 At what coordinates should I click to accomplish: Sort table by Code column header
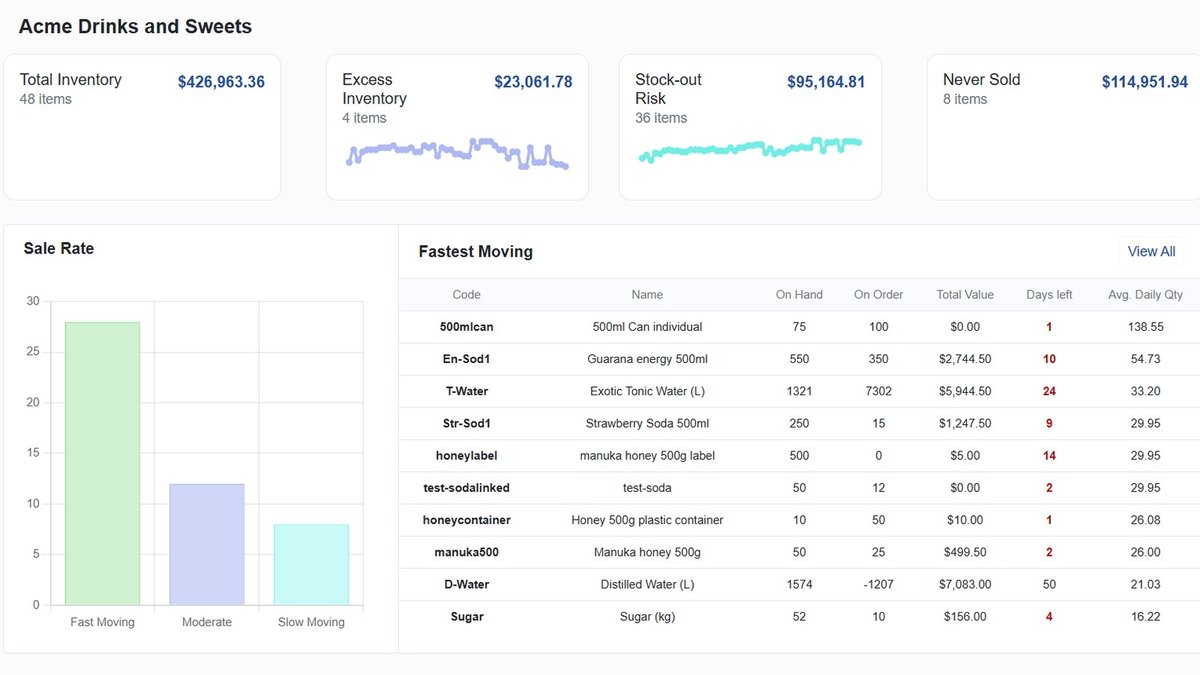tap(466, 295)
